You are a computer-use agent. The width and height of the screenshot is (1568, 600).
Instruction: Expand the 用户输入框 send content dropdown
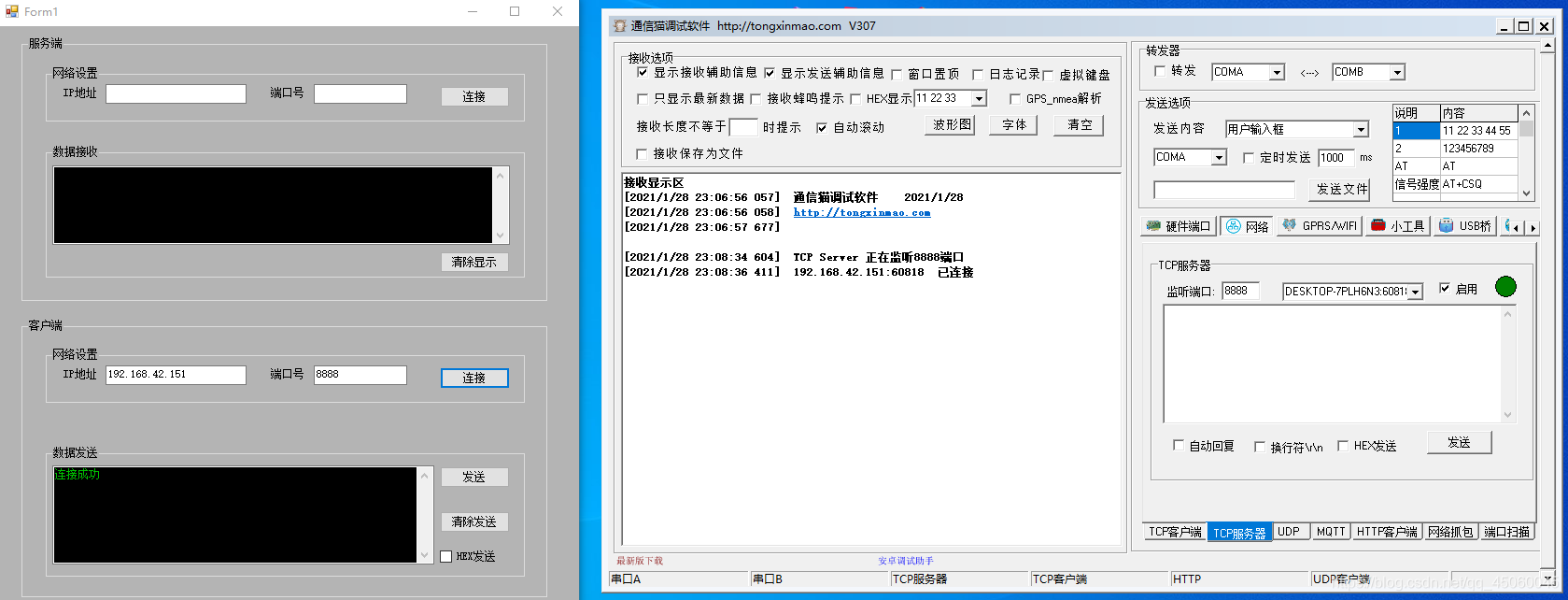pos(1361,130)
